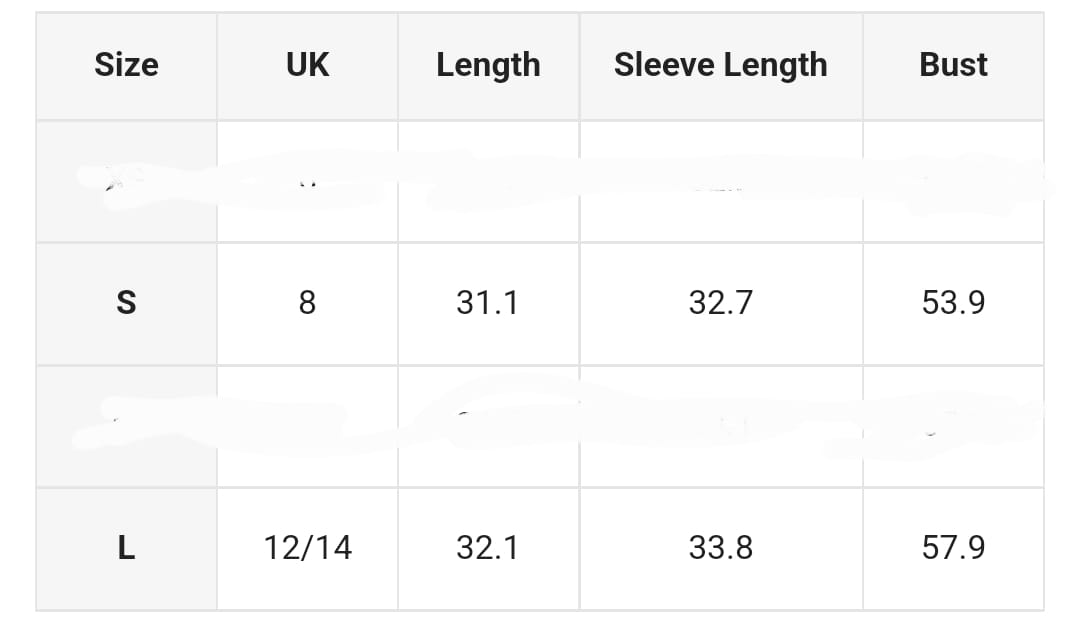The height and width of the screenshot is (642, 1080).
Task: Select the 53.9 bust value
Action: pyautogui.click(x=953, y=302)
